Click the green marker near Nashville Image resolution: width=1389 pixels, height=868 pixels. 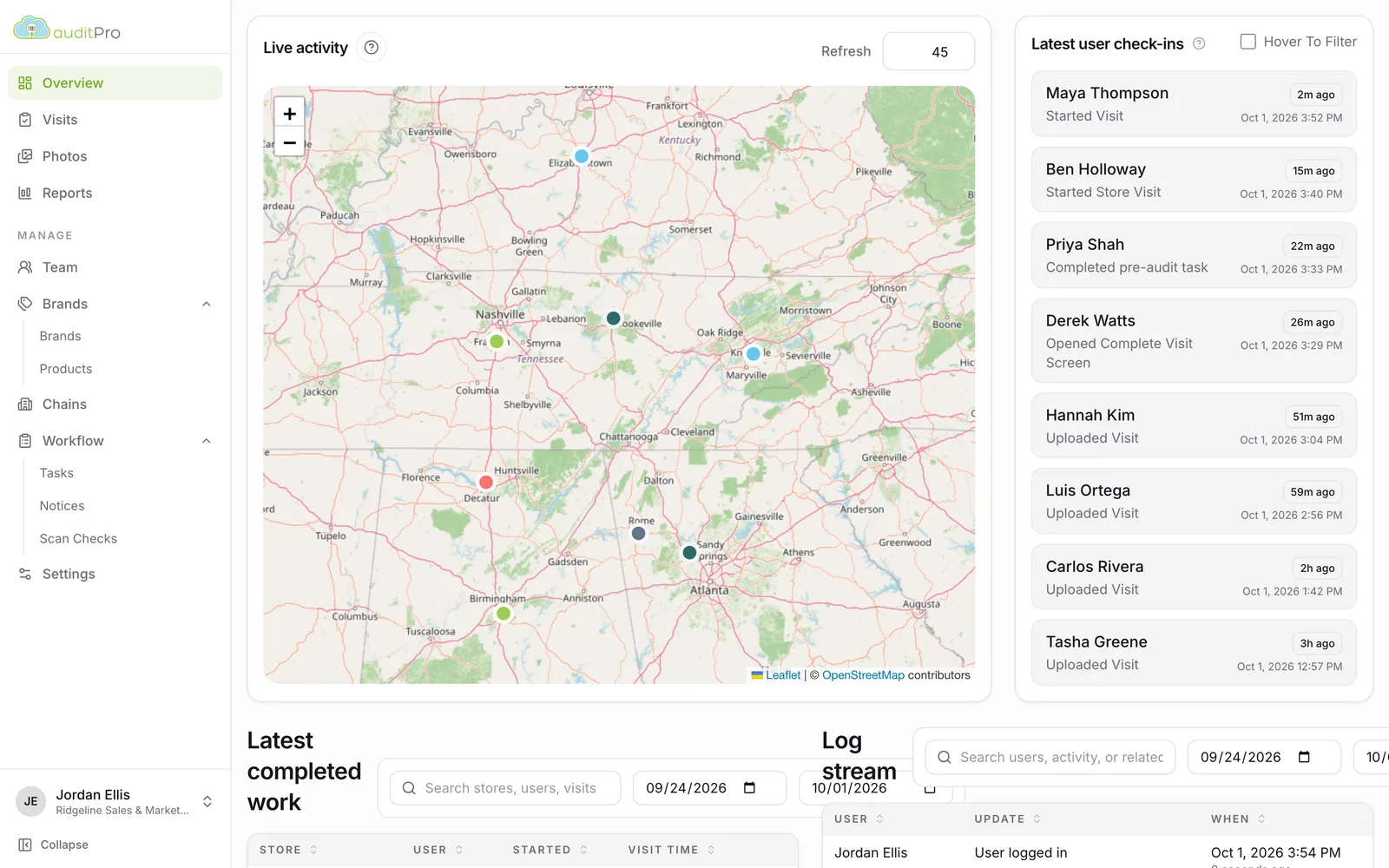click(x=497, y=342)
